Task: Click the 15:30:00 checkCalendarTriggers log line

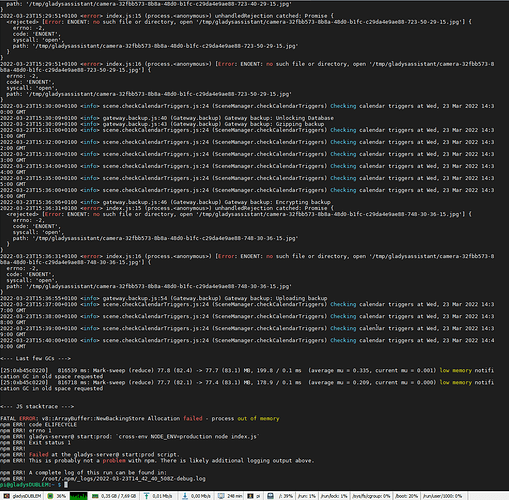Action: click(x=247, y=109)
